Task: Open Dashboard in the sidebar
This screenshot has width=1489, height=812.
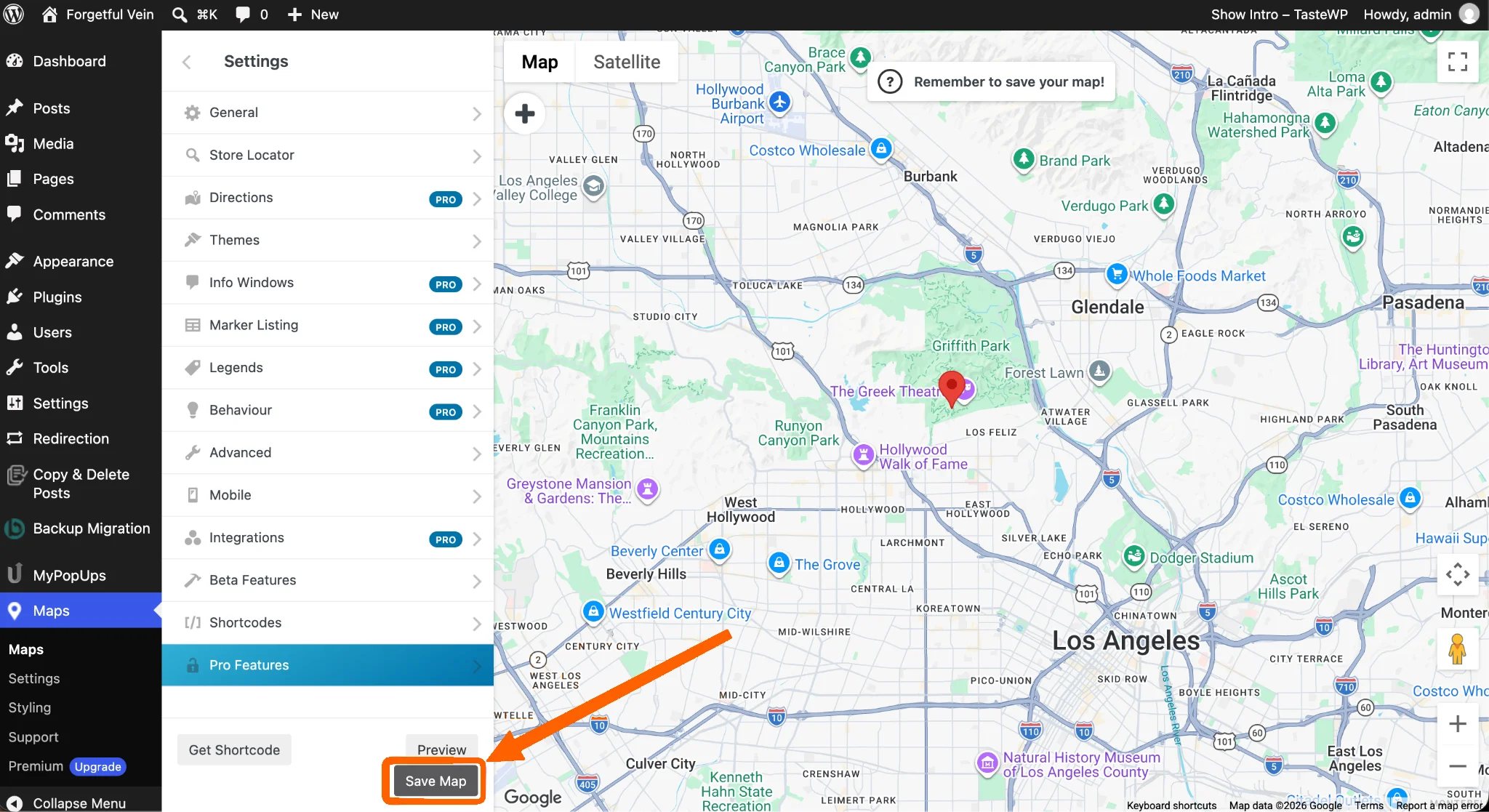Action: point(69,61)
